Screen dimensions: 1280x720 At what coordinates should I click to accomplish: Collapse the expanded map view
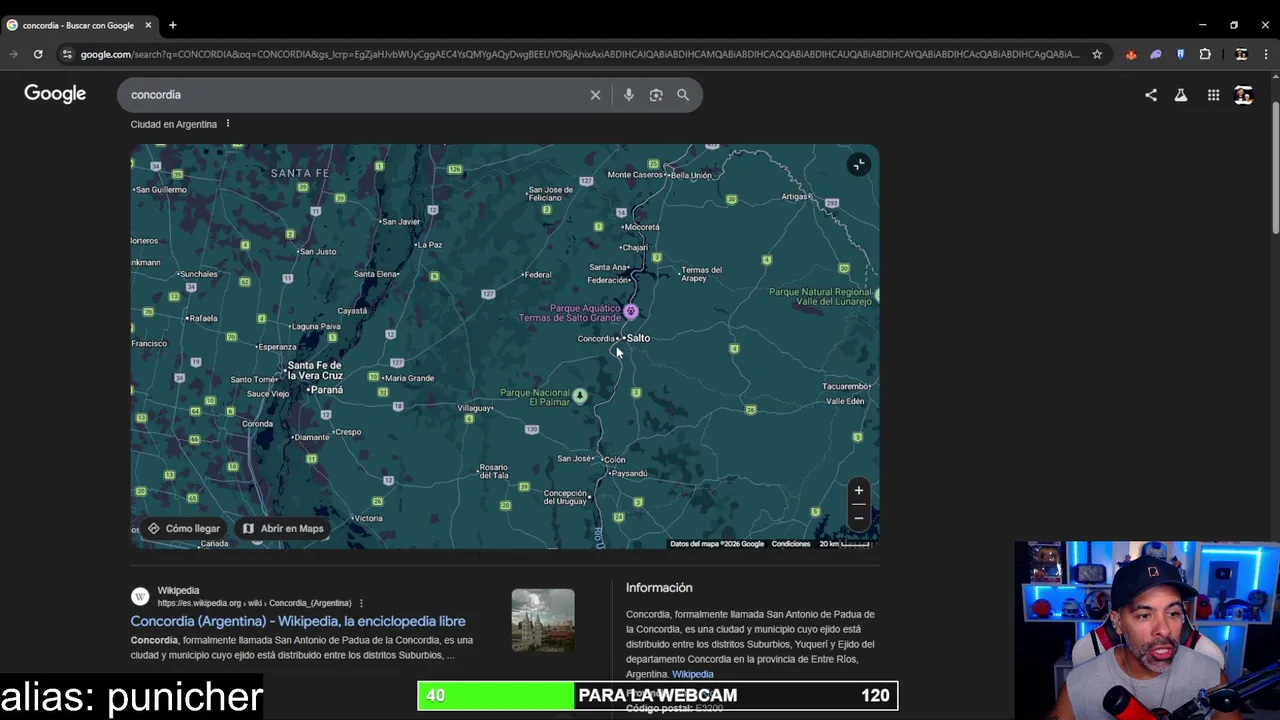pyautogui.click(x=858, y=165)
